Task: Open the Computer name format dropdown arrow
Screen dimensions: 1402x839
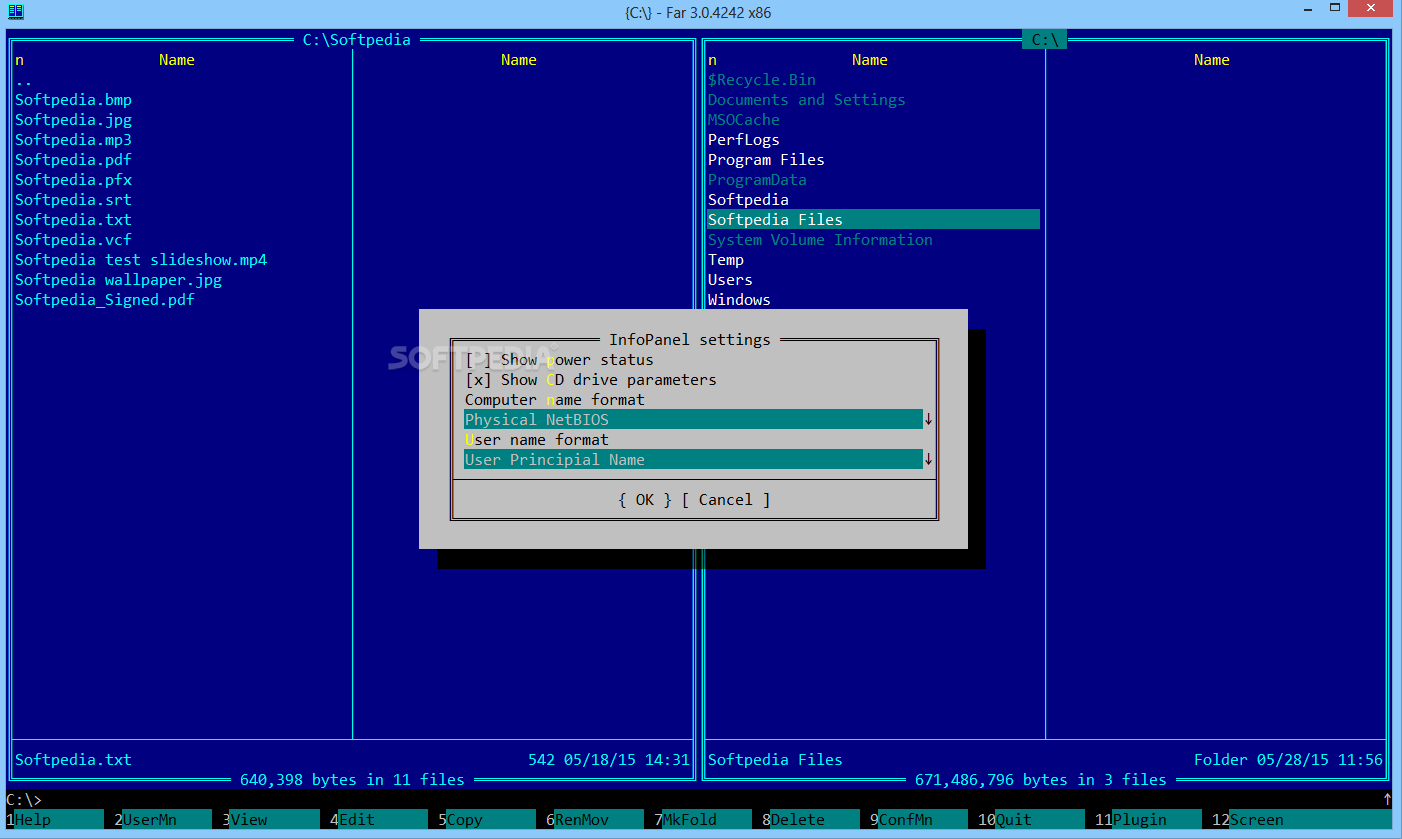Action: click(x=928, y=420)
